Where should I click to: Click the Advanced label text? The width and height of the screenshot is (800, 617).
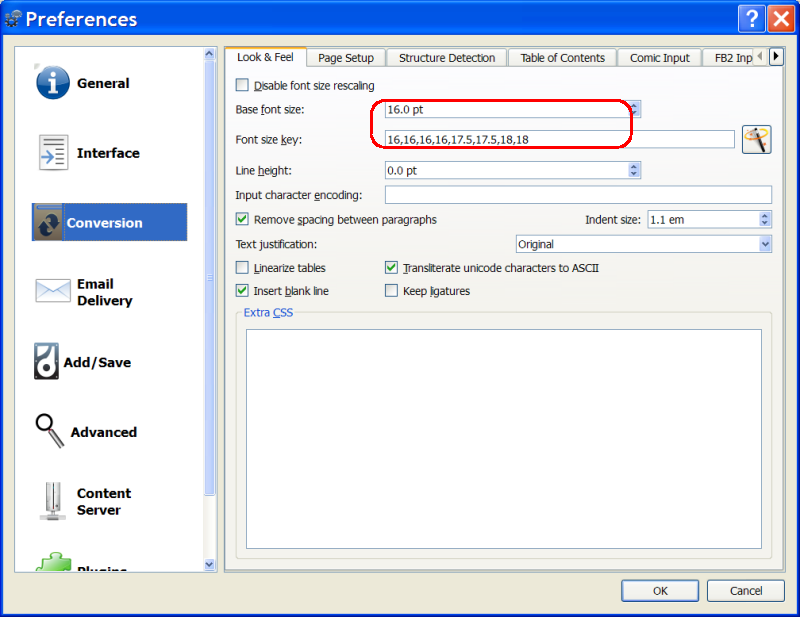104,432
